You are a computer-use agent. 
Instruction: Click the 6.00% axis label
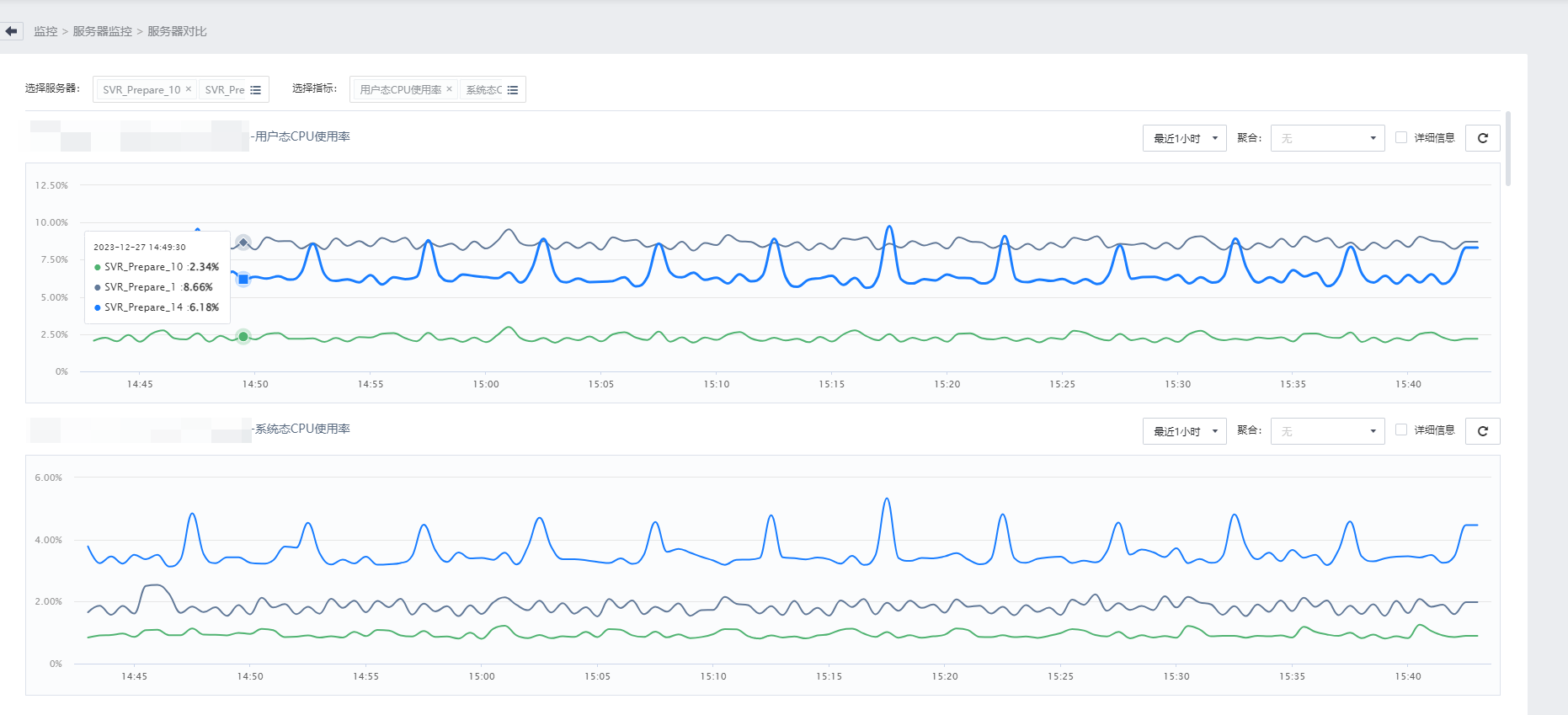[49, 478]
